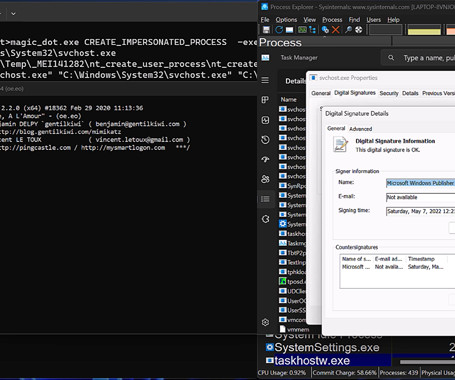Click the Save icon in Process Explorer toolbar

pos(266,30)
